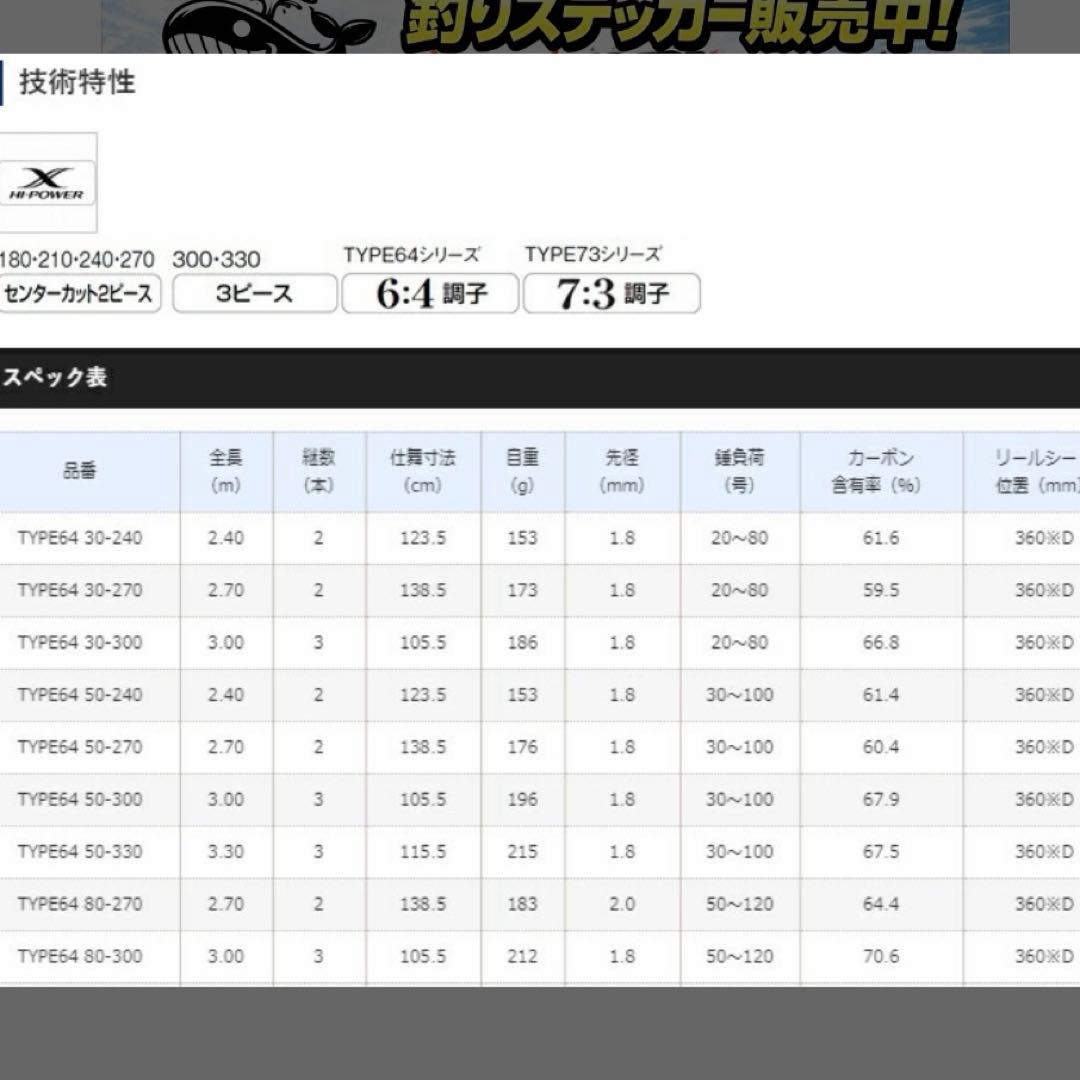Click sinker load 30~100 in 50-330 row
This screenshot has height=1080, width=1080.
click(739, 852)
